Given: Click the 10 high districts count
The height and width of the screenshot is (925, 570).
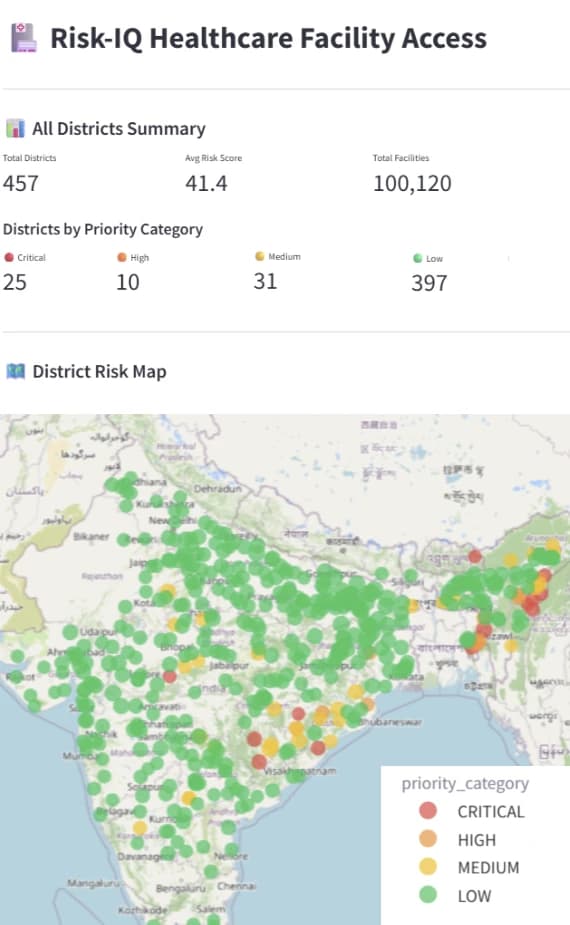Looking at the screenshot, I should click(127, 282).
